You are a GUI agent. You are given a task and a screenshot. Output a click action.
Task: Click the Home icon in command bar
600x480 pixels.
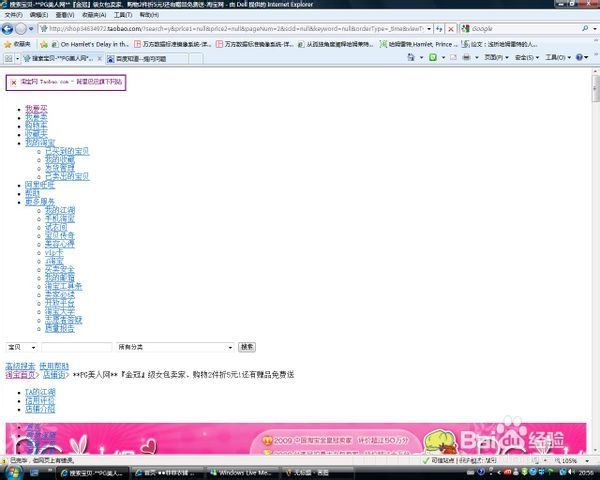[411, 57]
